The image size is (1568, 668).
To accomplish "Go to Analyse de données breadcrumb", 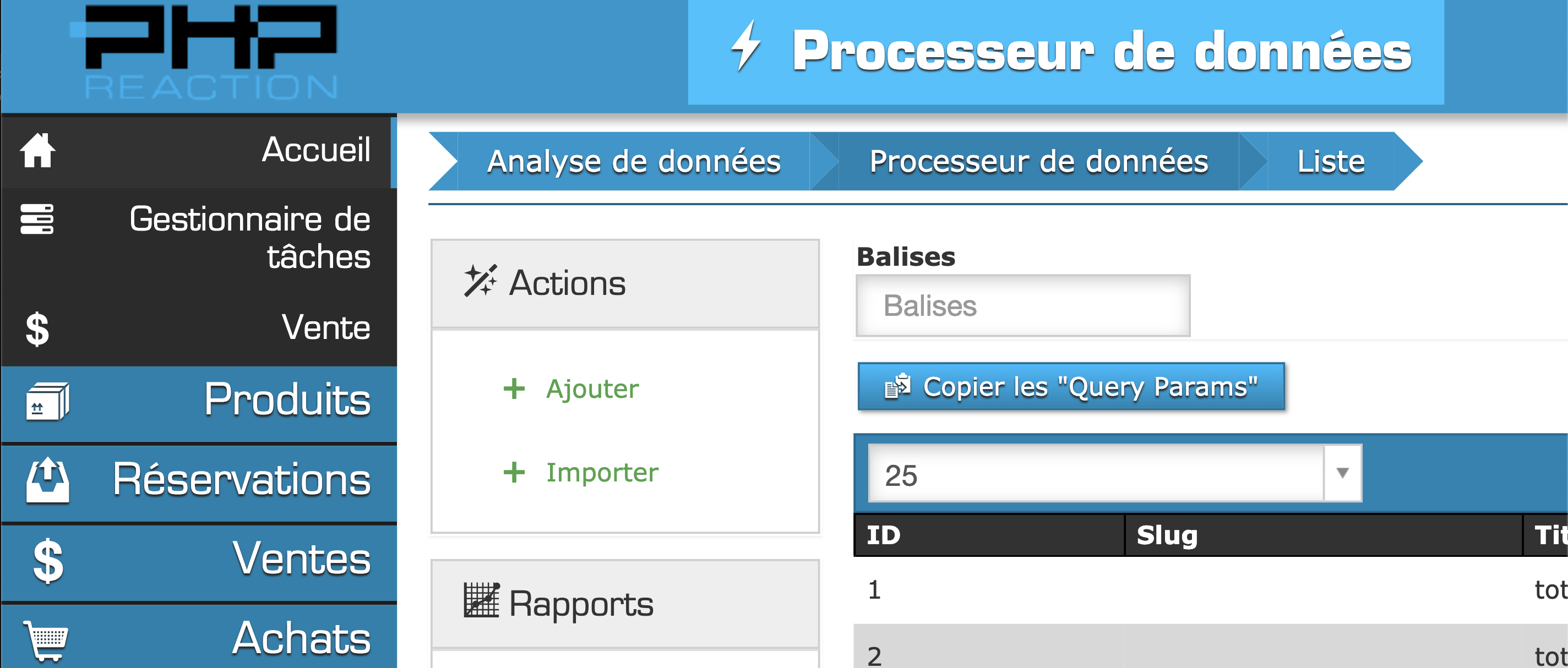I will [633, 162].
